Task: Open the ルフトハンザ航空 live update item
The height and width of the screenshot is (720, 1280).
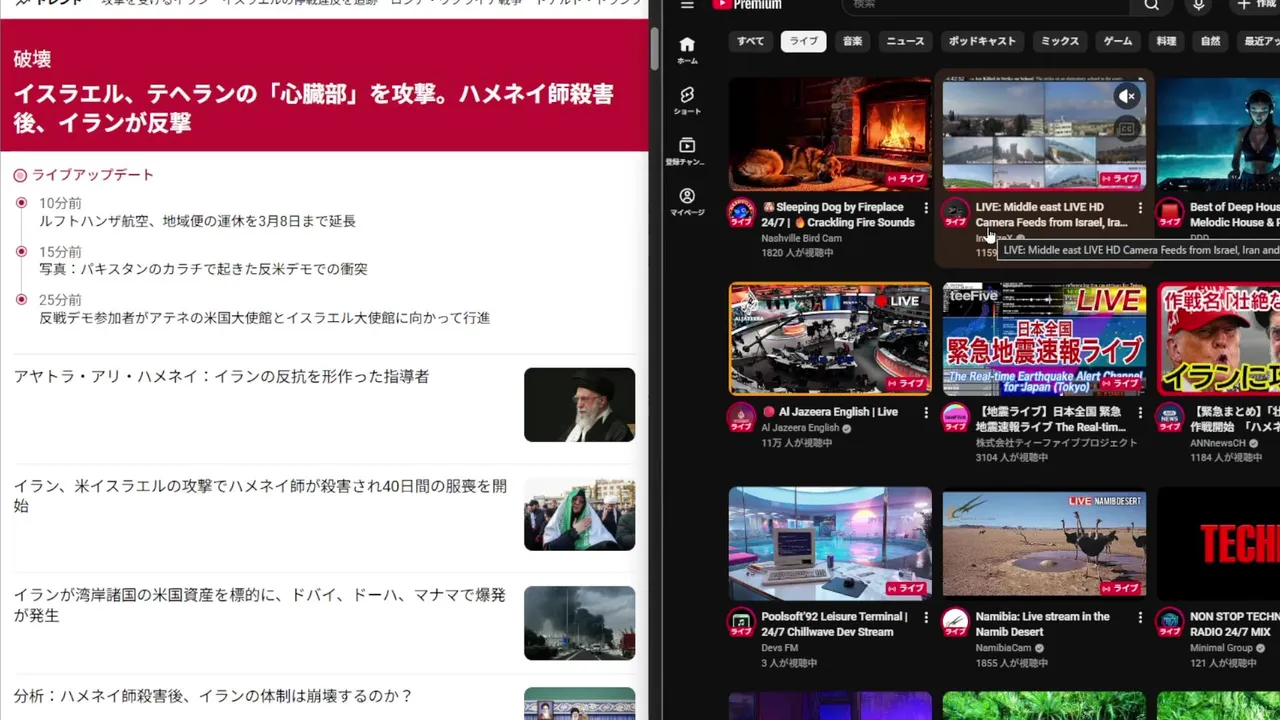Action: (x=197, y=221)
